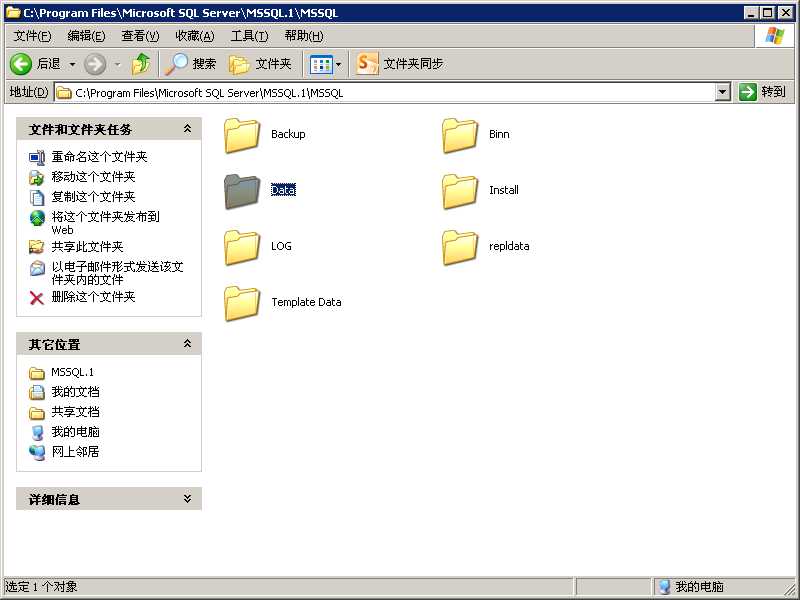Open the 编辑(E) menu
Image resolution: width=800 pixels, height=600 pixels.
(x=86, y=36)
